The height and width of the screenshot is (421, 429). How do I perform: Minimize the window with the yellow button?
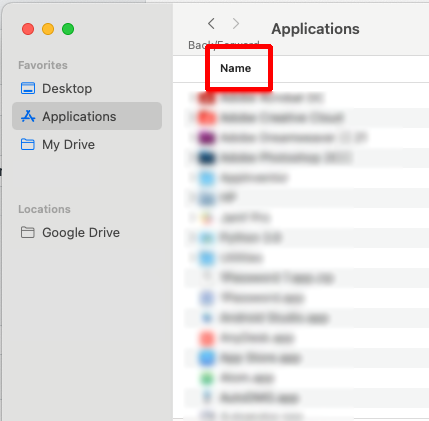(48, 29)
